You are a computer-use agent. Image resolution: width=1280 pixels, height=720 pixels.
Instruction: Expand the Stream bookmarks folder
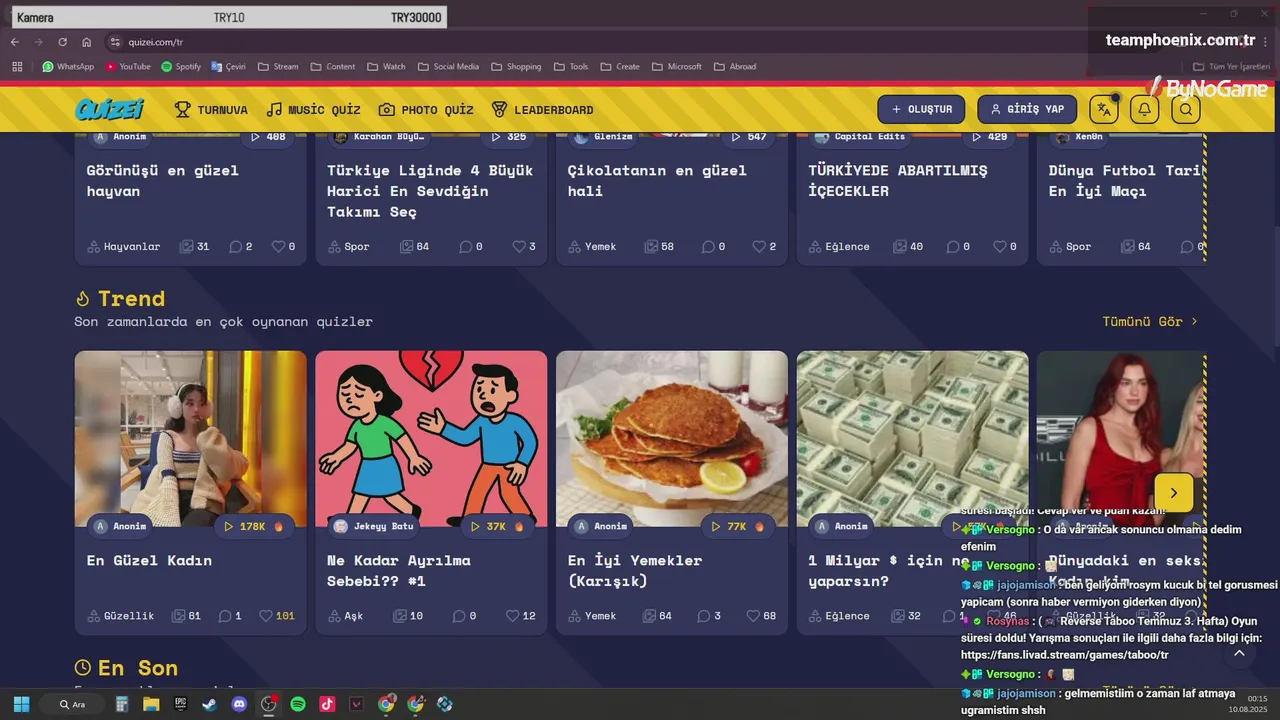coord(278,67)
